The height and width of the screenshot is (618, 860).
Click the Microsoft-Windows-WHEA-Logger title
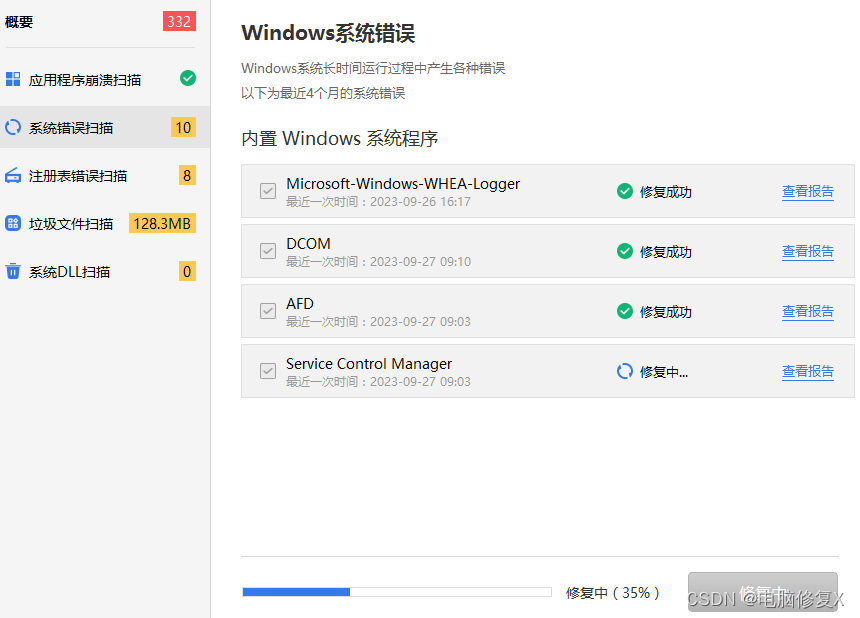[403, 184]
